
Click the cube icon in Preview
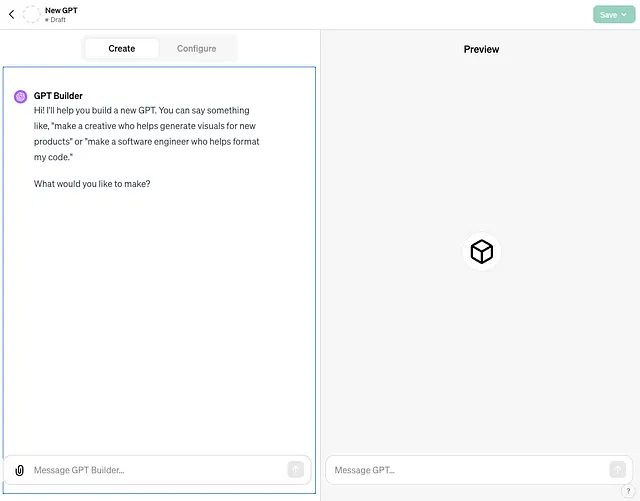click(482, 252)
